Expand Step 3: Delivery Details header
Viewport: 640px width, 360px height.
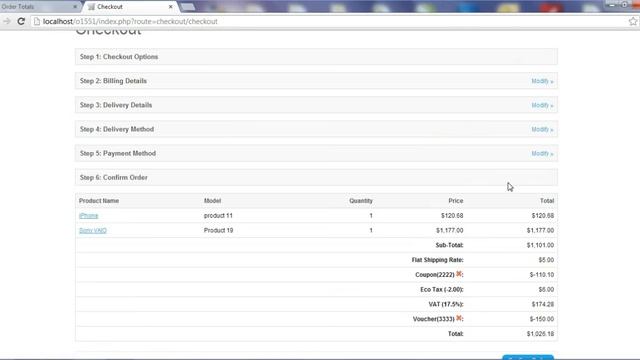click(316, 105)
